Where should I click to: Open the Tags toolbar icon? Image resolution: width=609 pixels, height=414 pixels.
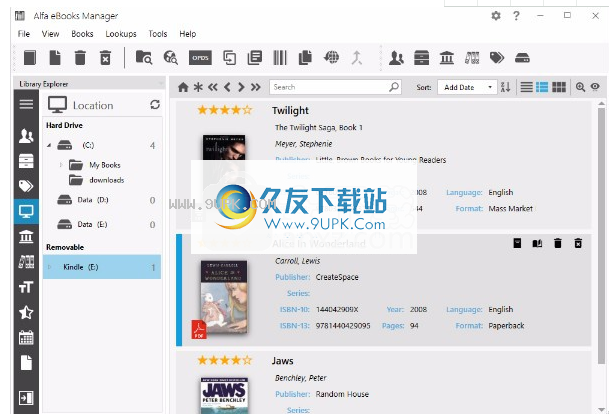[x=497, y=58]
